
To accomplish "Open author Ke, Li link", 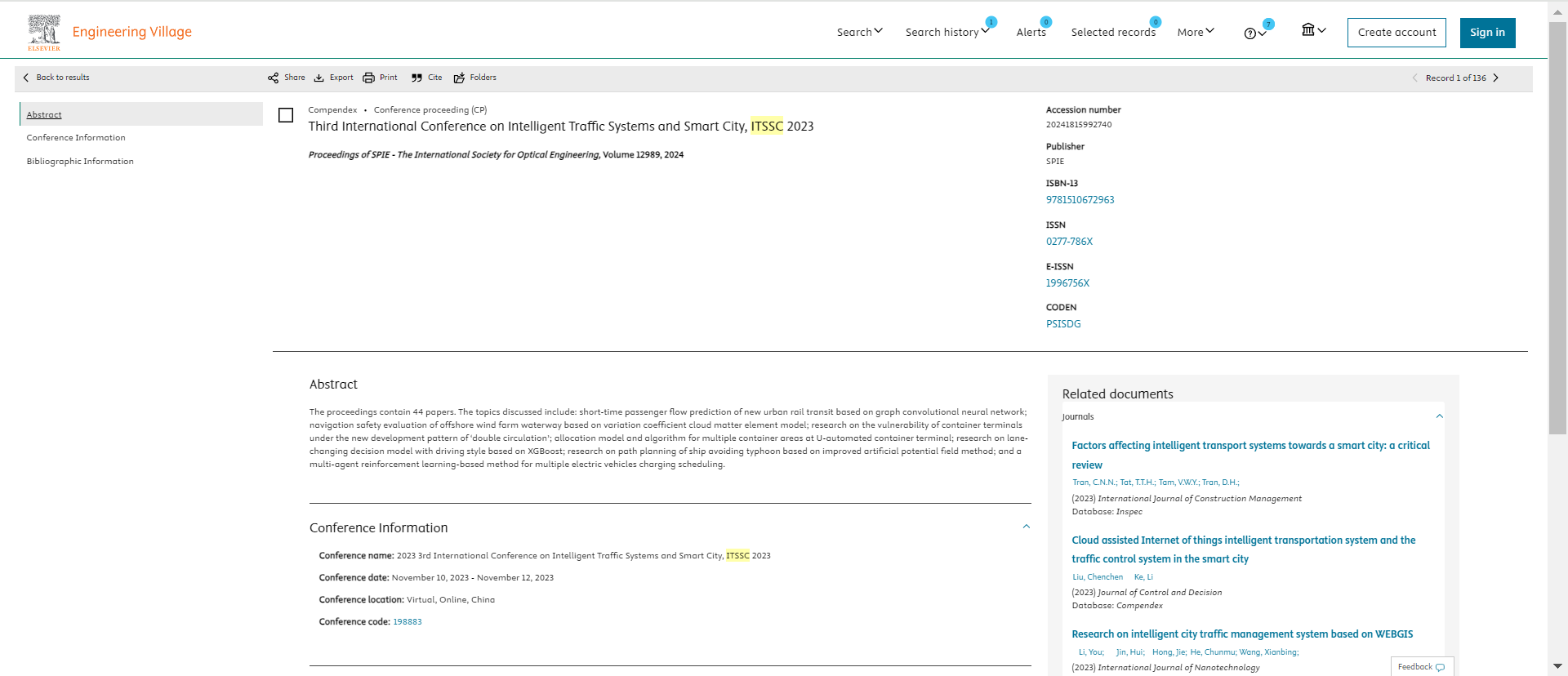I will [1143, 577].
